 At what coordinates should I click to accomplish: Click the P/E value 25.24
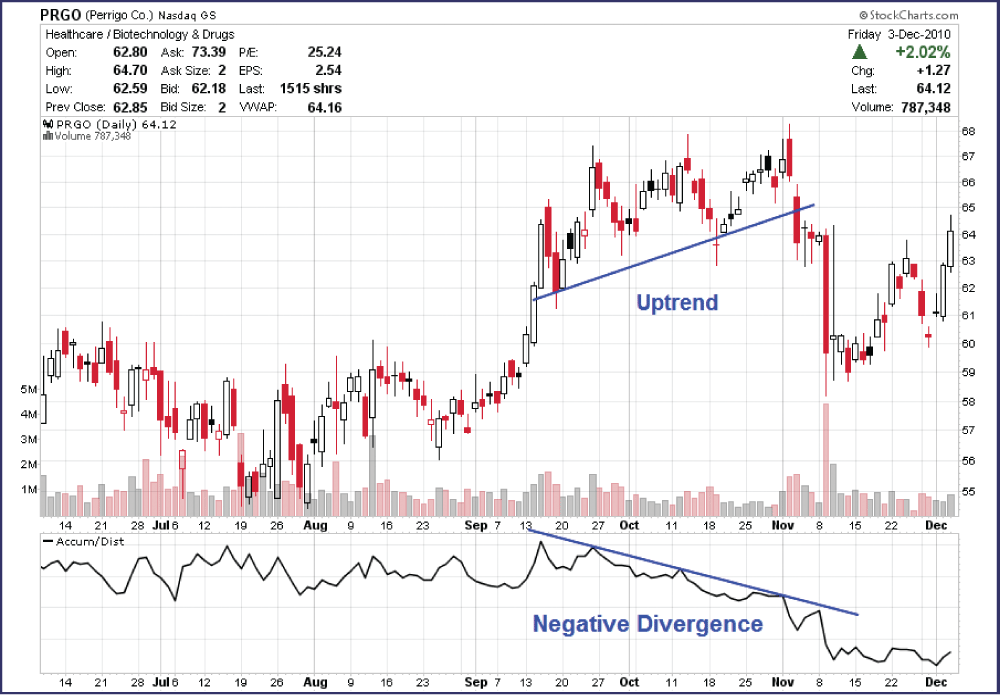[325, 53]
